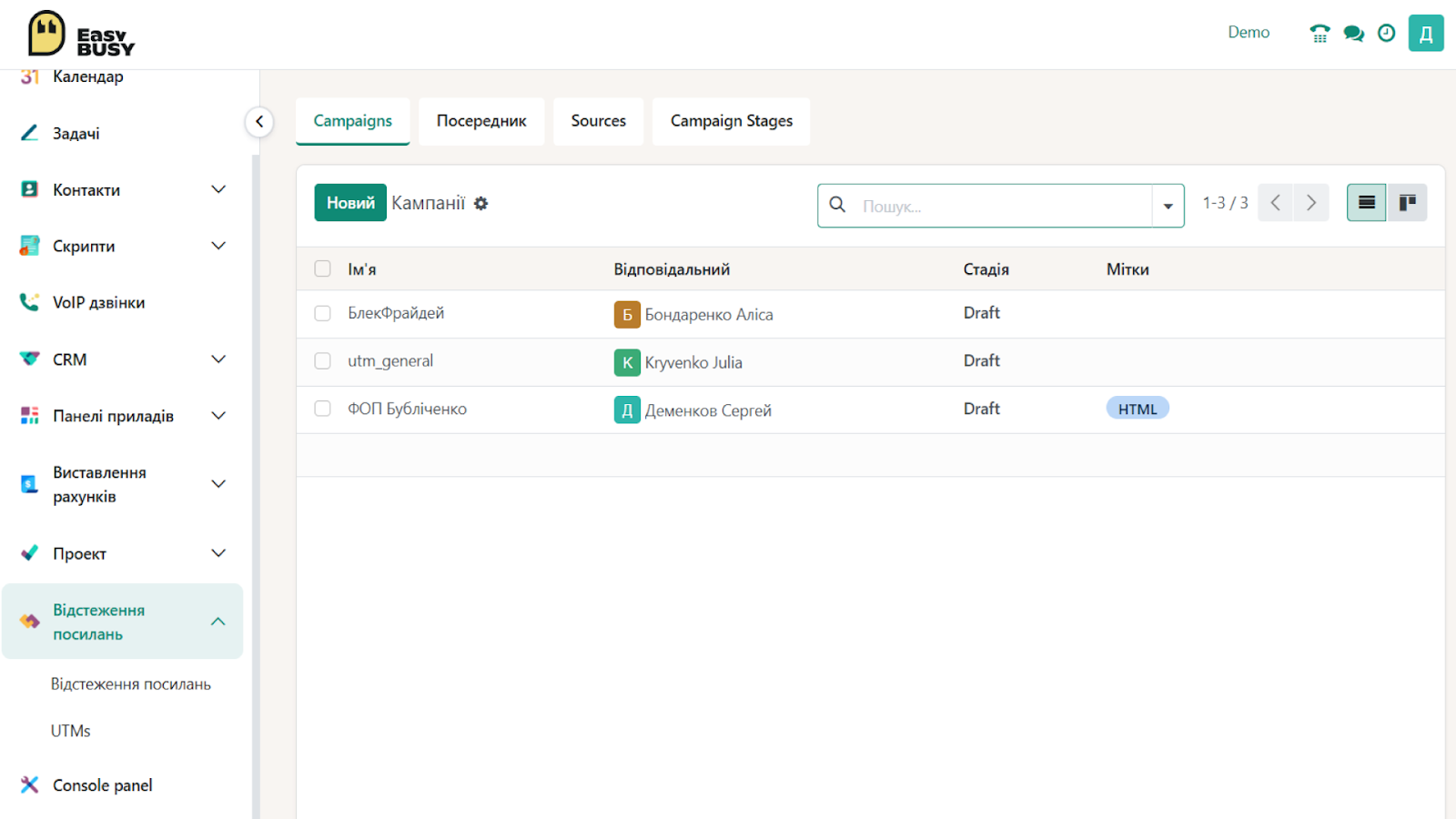This screenshot has width=1456, height=819.
Task: Click the Новий button
Action: point(350,203)
